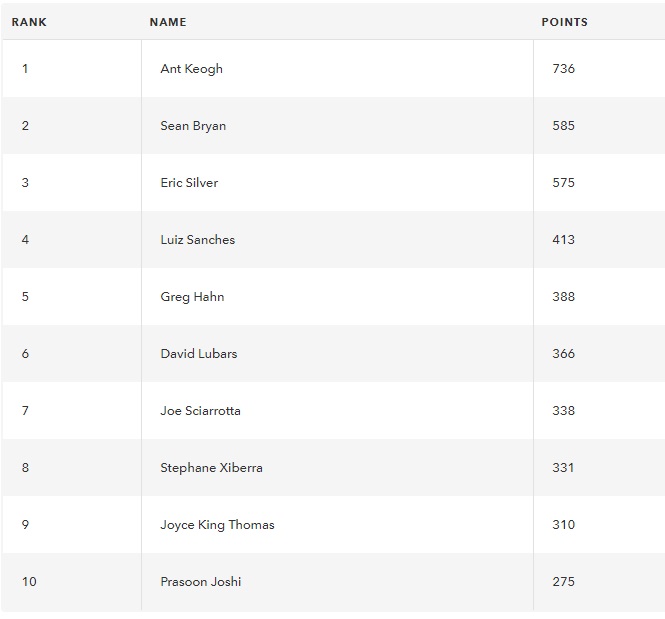Open Joe Sciarrotta's entry
This screenshot has width=665, height=619.
tap(200, 410)
